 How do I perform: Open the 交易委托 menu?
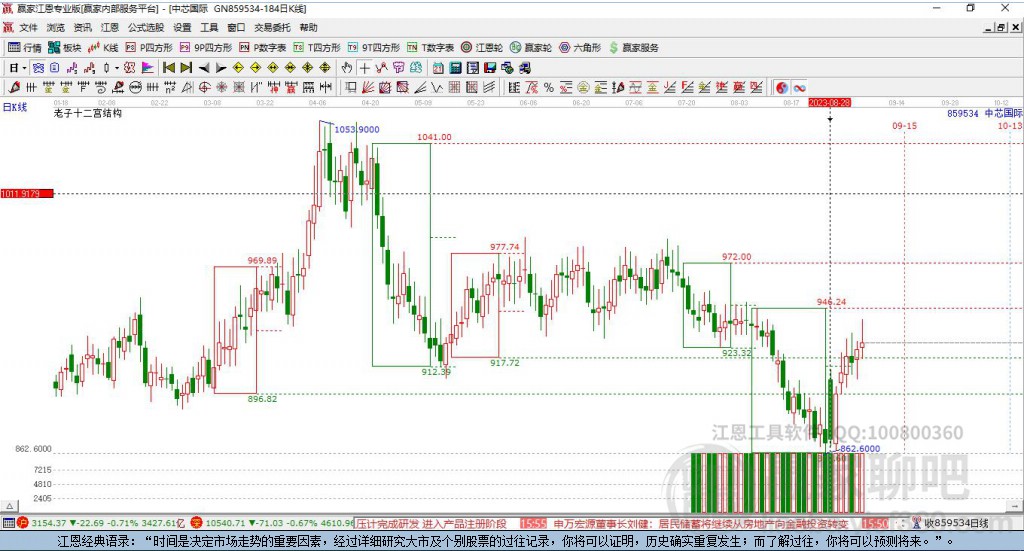coord(272,27)
